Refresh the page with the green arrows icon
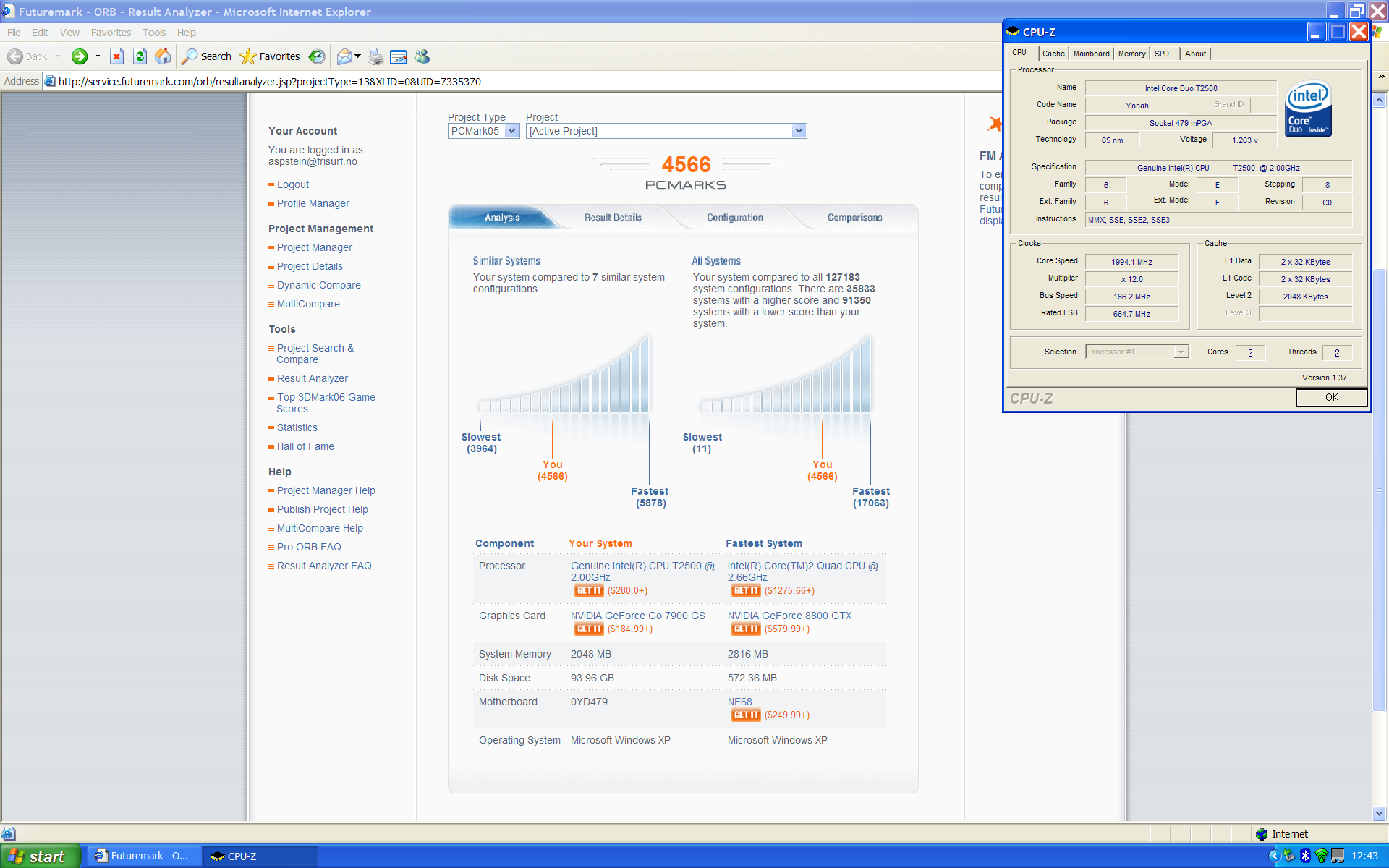This screenshot has width=1389, height=868. coord(140,56)
